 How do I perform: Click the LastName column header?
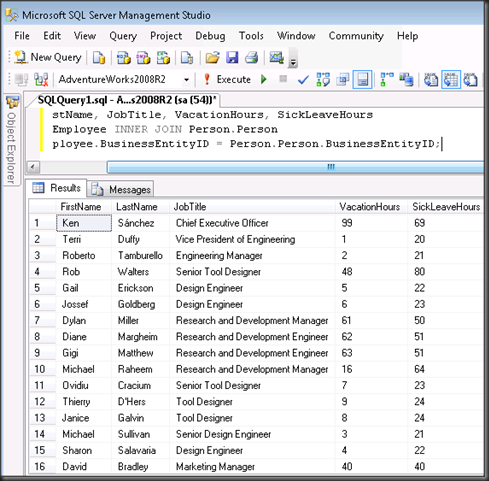point(140,207)
